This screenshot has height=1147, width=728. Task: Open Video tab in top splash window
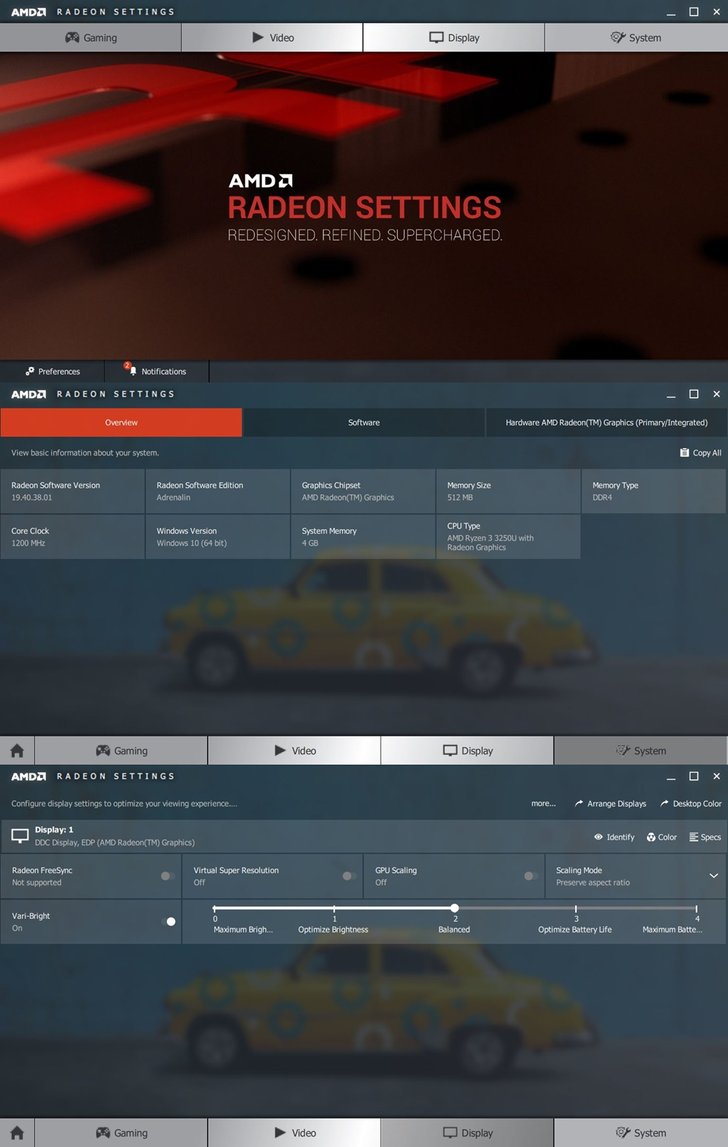coord(272,37)
